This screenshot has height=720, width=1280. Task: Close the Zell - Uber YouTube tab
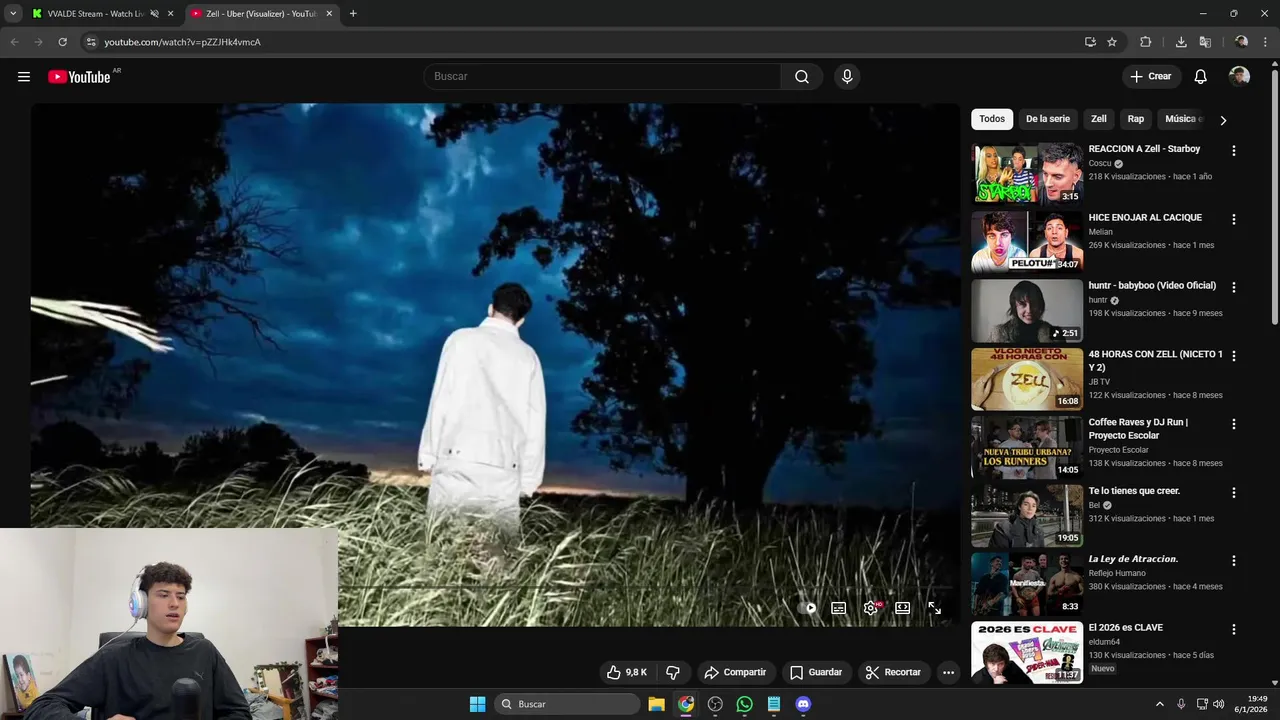pos(329,14)
